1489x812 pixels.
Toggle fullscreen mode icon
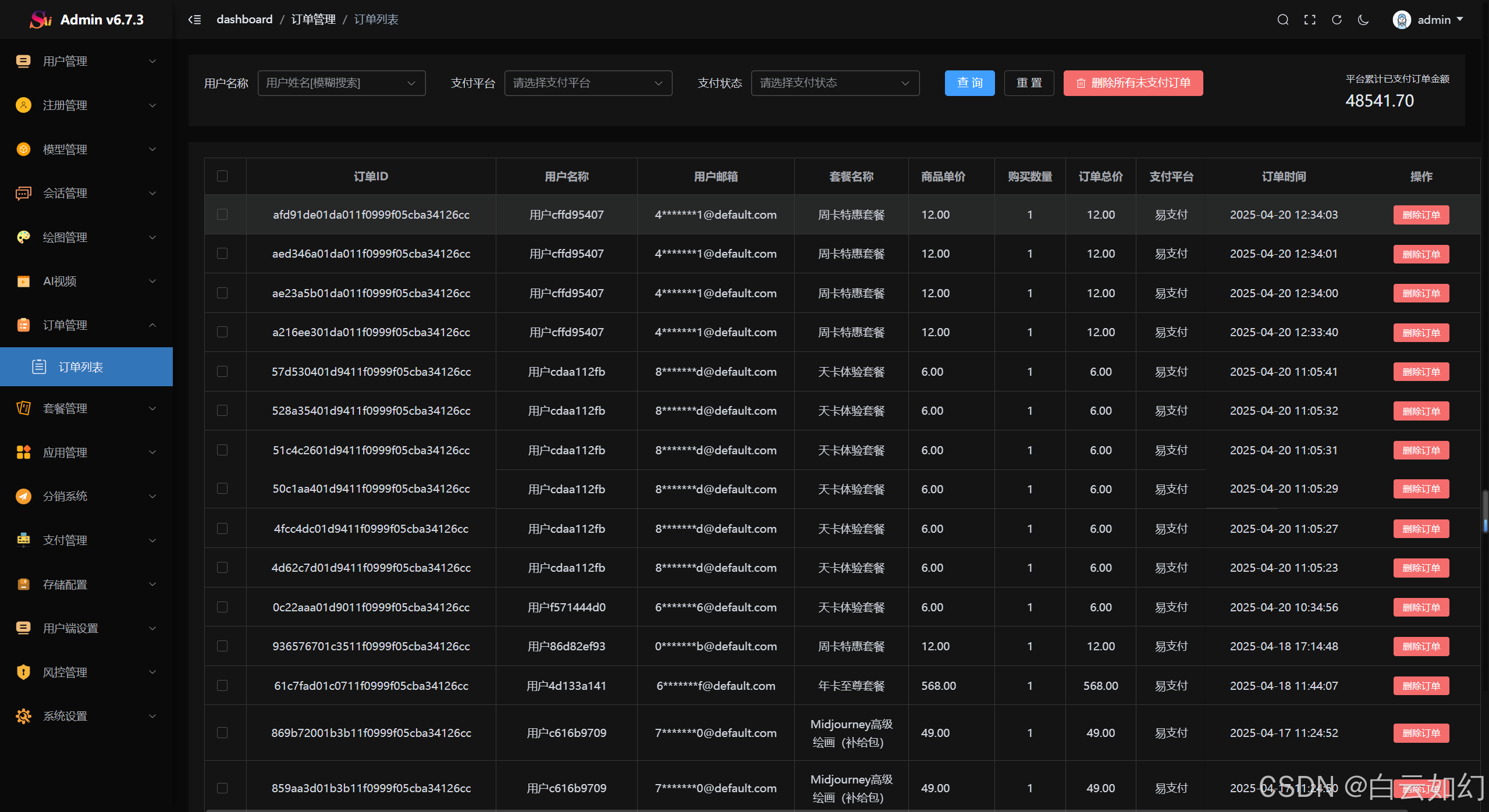pos(1309,20)
